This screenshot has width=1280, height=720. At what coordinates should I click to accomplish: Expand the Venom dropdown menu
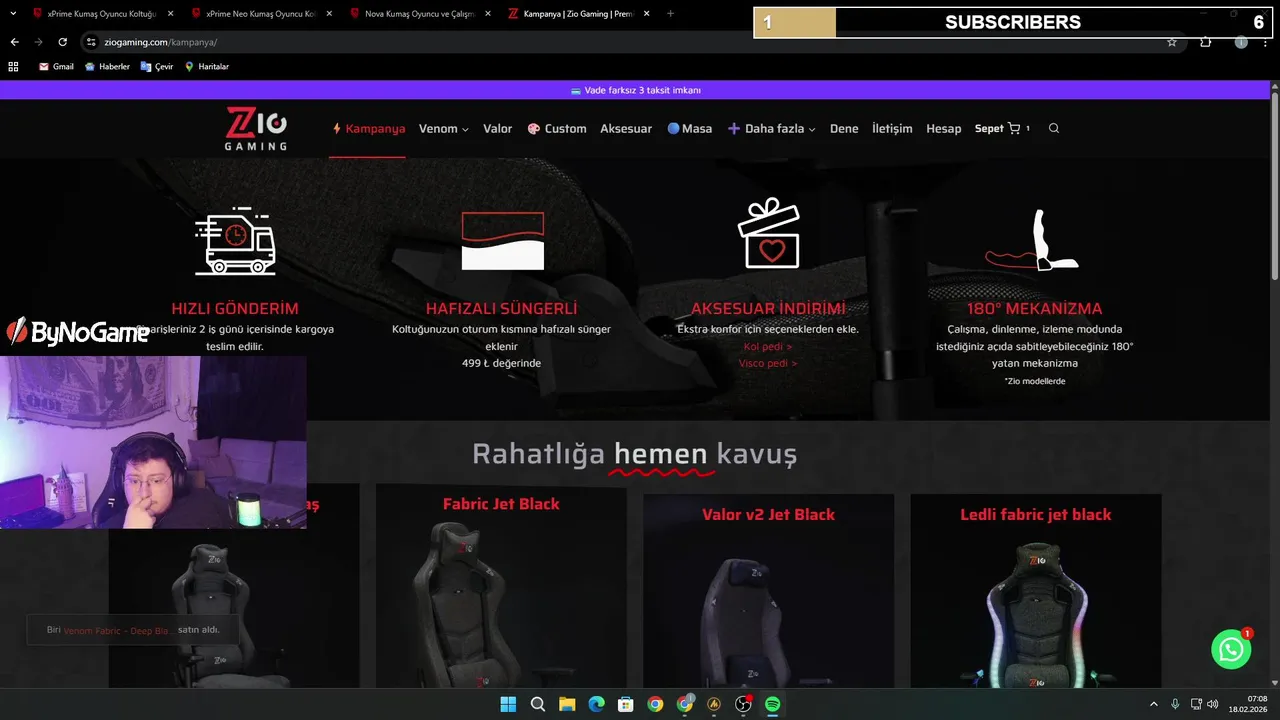443,128
